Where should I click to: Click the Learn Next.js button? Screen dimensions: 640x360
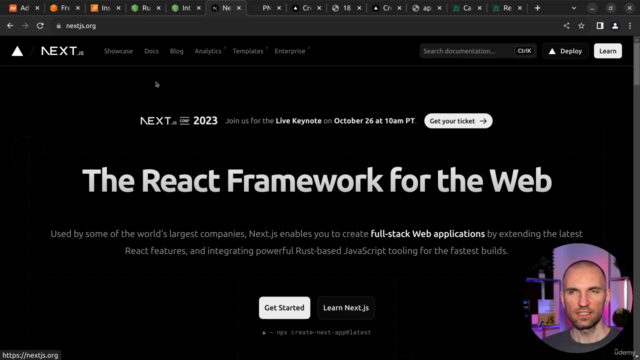coord(346,308)
